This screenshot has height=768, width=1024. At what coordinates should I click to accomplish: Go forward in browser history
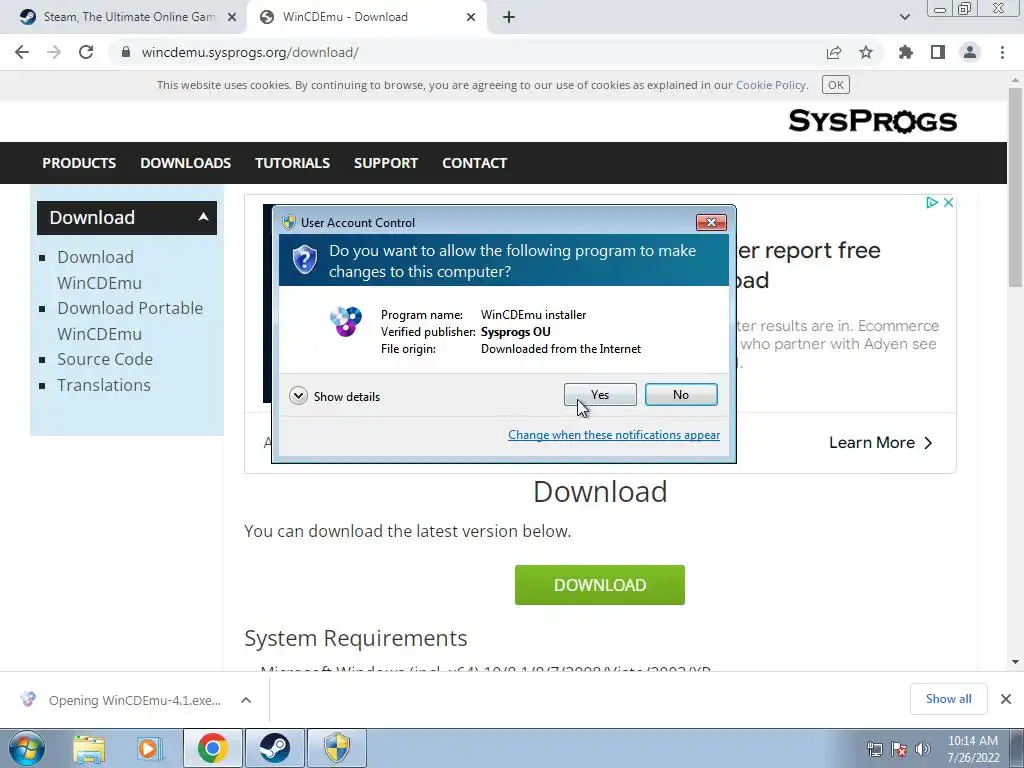[54, 52]
